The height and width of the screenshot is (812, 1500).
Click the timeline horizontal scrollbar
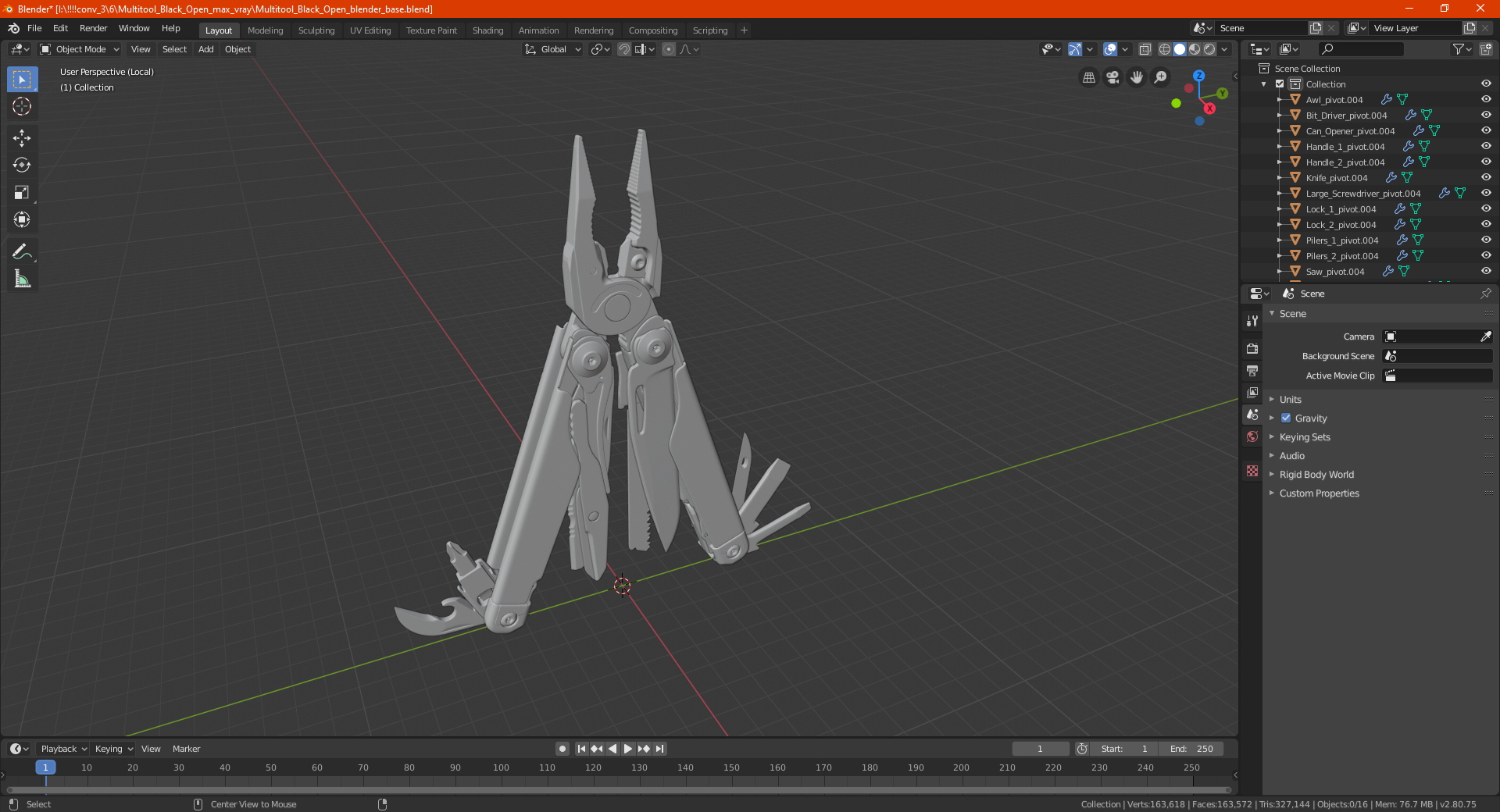620,790
